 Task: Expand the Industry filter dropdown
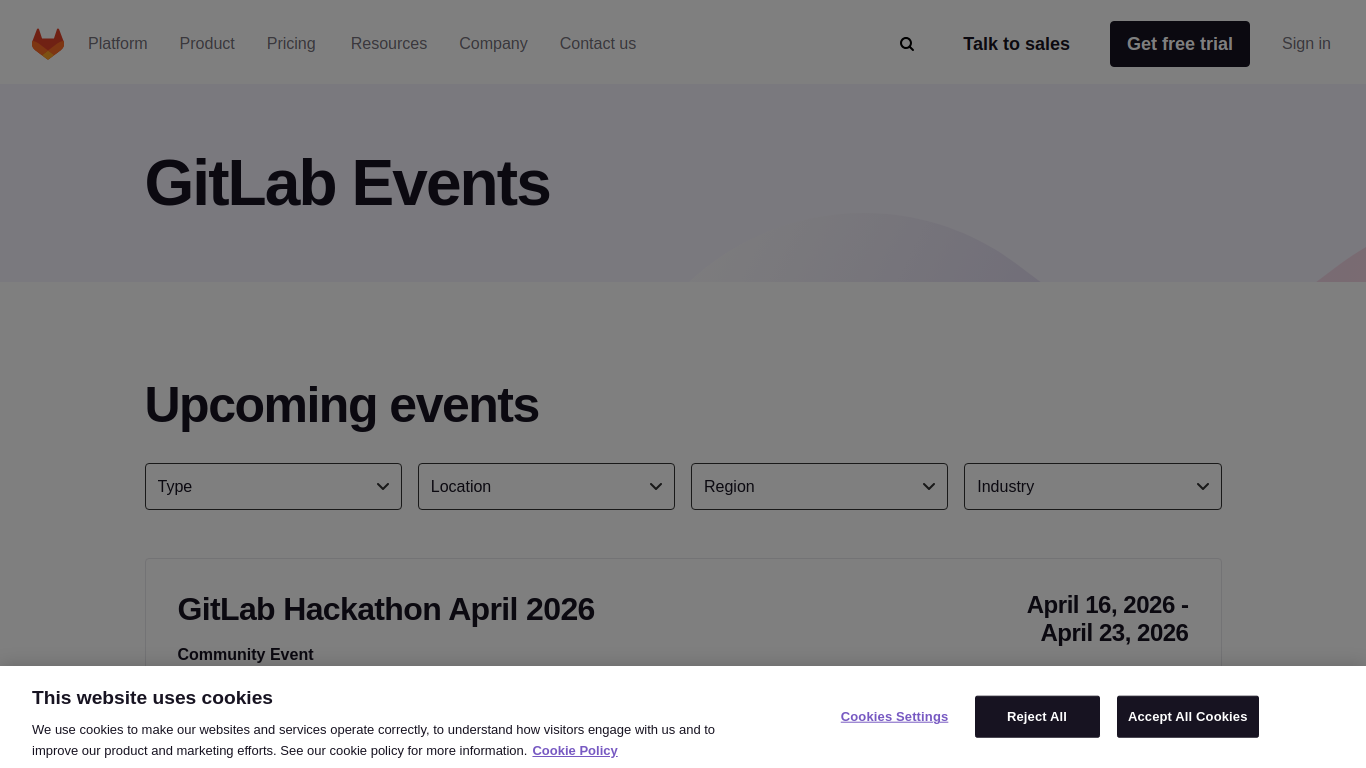pos(1093,486)
